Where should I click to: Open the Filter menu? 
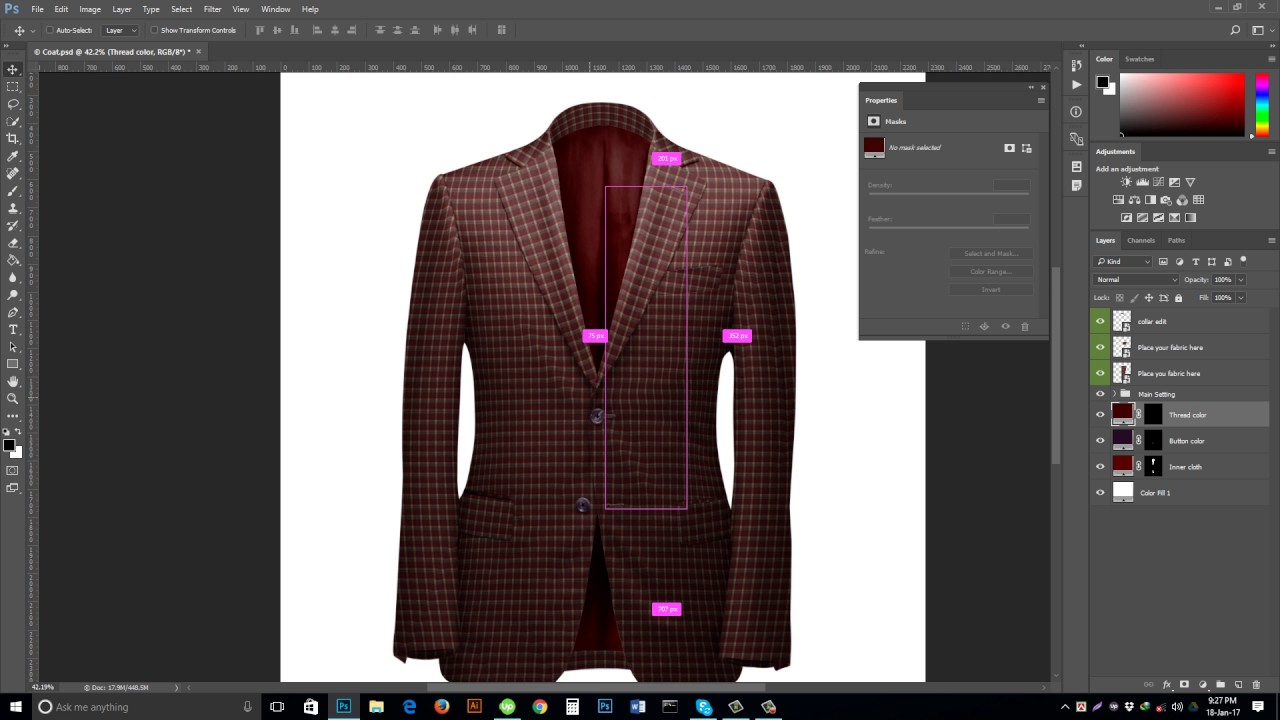213,9
